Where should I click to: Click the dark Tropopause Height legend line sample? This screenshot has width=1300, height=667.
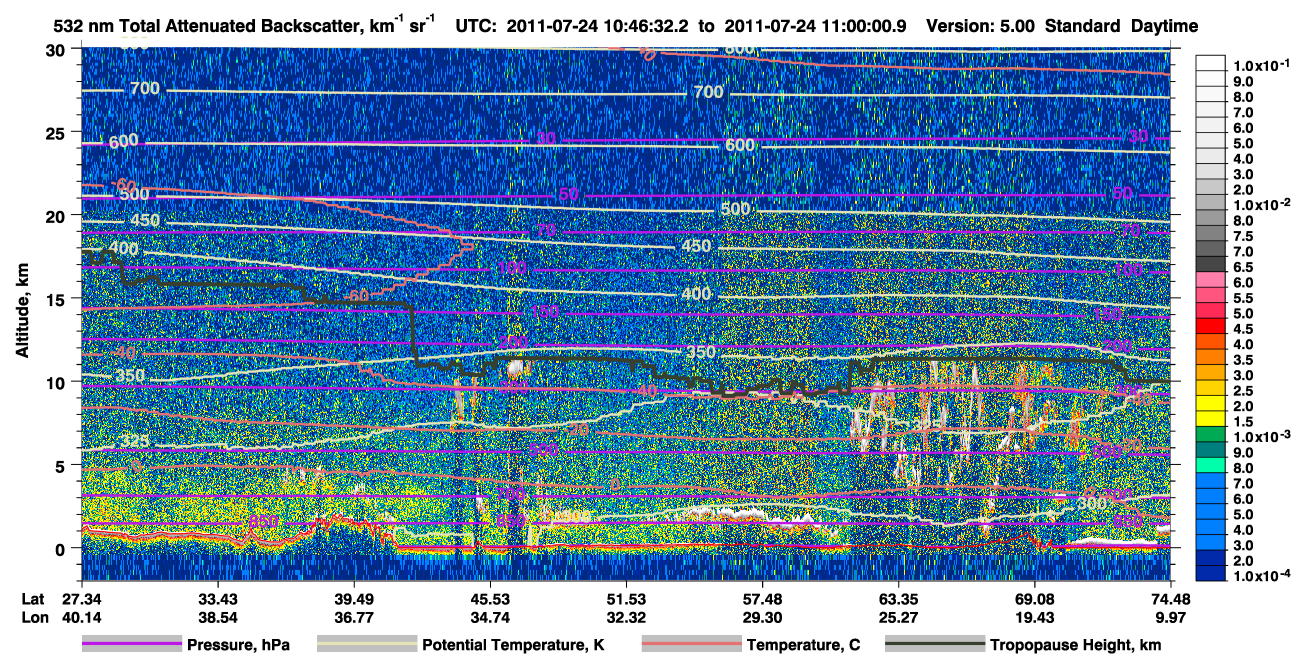point(934,645)
